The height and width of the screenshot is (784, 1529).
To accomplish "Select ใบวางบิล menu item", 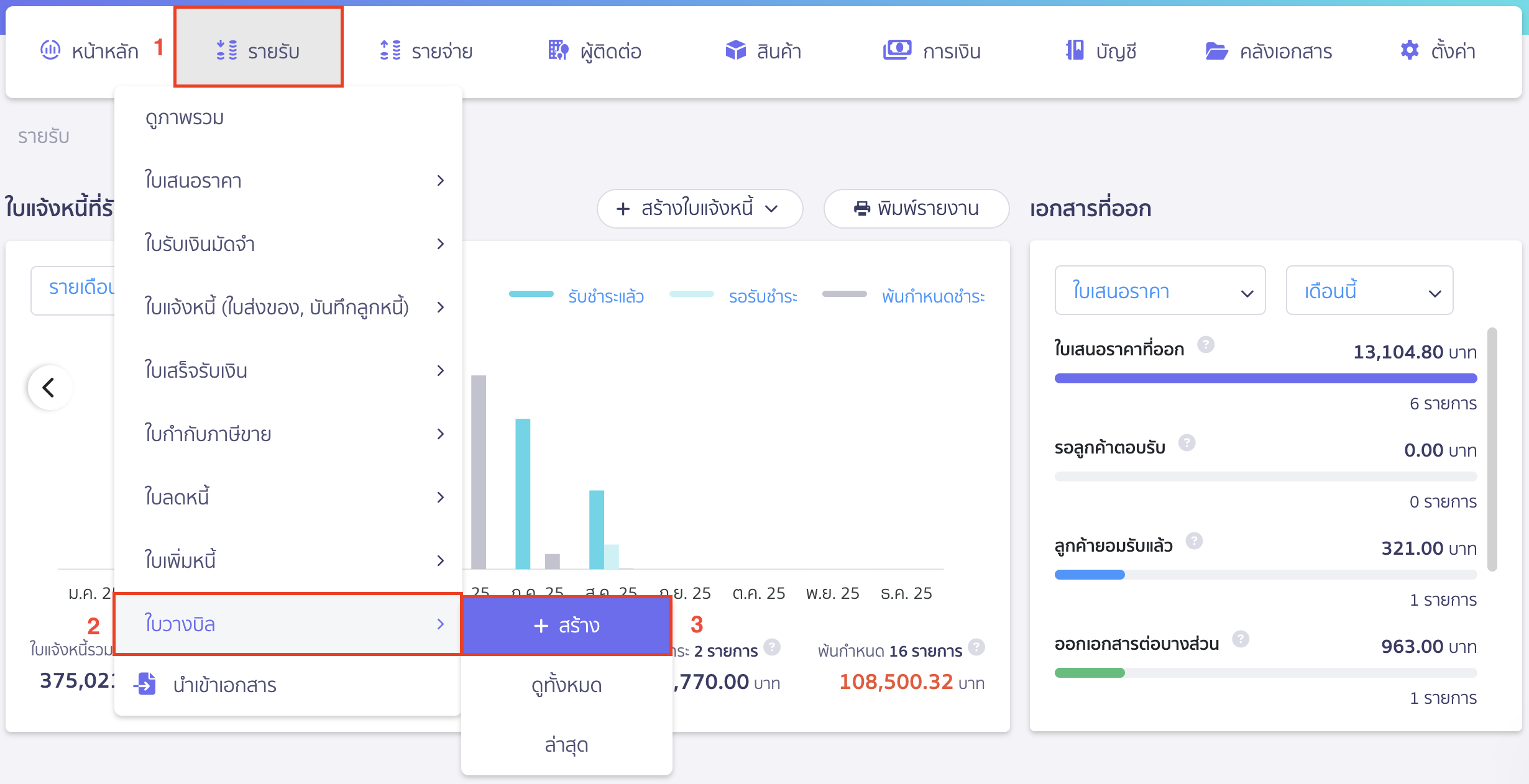I will point(288,624).
